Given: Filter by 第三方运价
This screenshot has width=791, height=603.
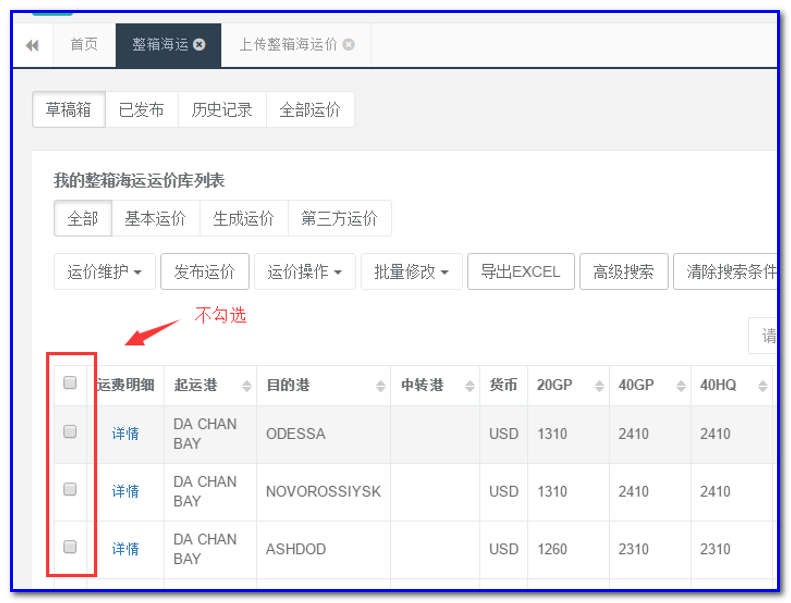Looking at the screenshot, I should [x=340, y=218].
